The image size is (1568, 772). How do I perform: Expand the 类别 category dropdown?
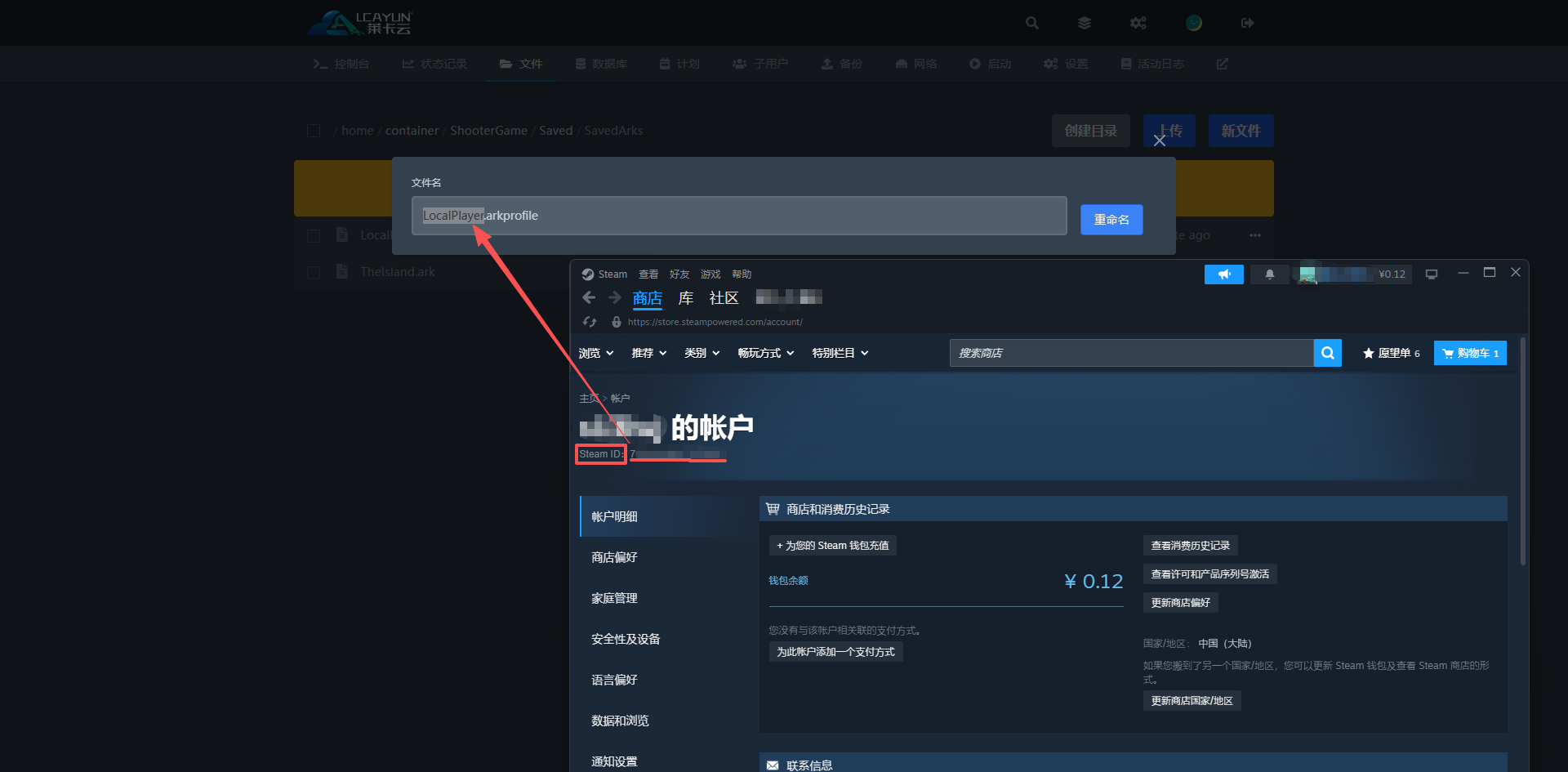[x=702, y=353]
